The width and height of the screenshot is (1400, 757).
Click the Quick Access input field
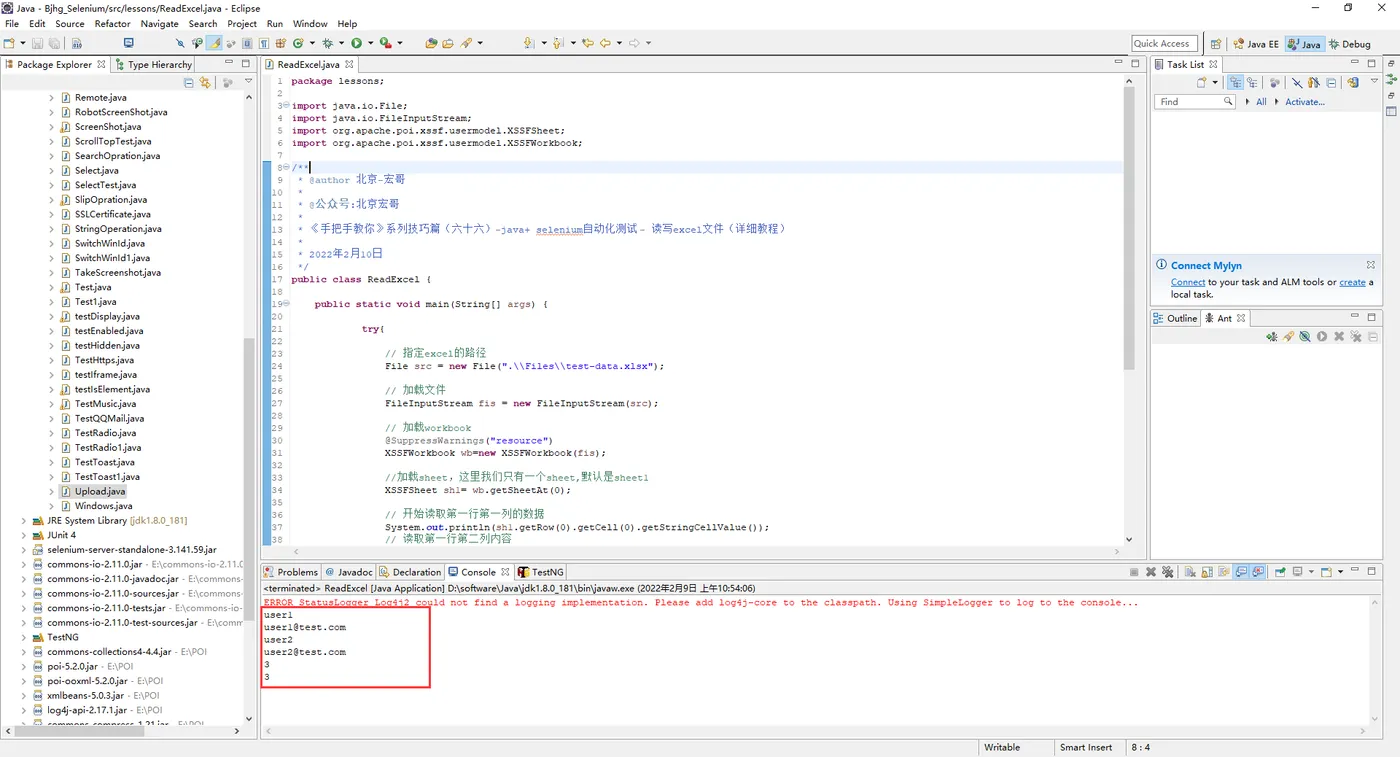(x=1165, y=43)
